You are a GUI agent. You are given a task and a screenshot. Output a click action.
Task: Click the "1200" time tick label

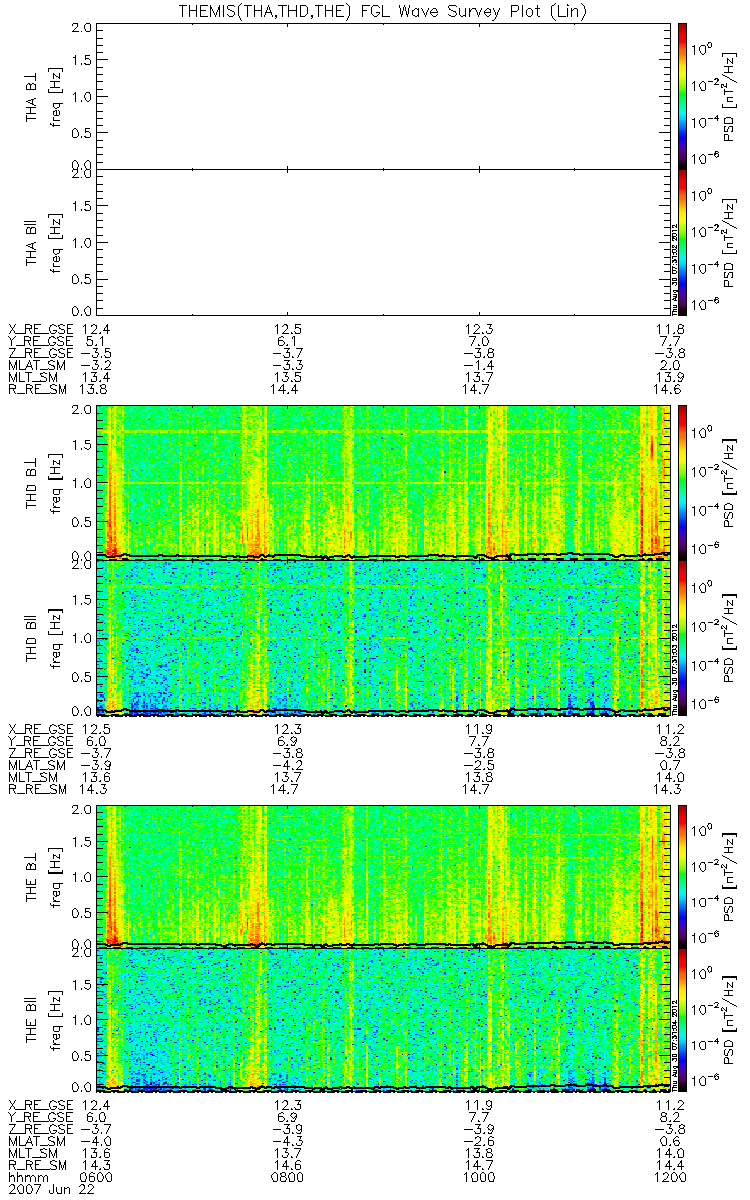pos(669,1177)
